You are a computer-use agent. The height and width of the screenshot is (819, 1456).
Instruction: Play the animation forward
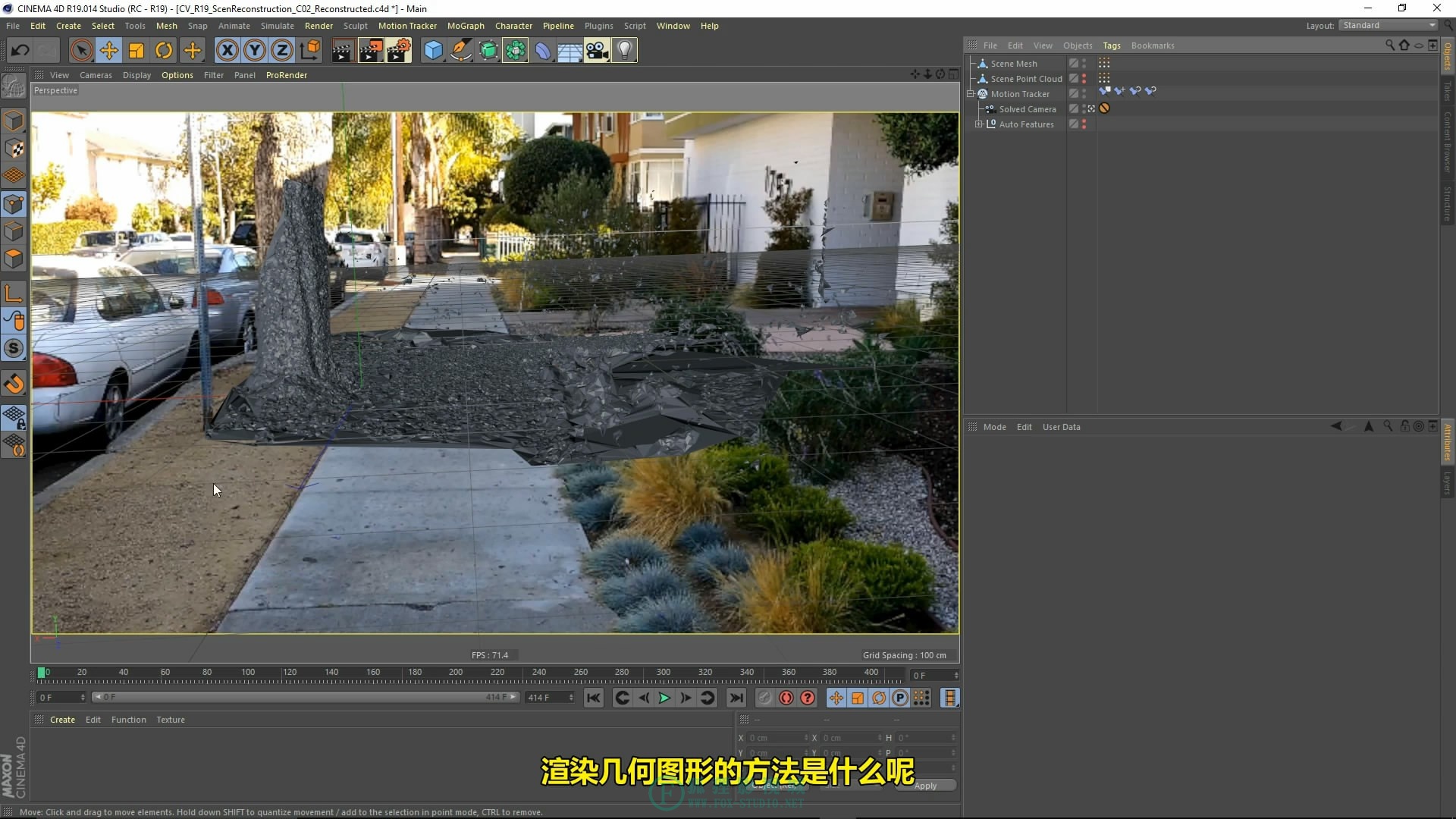point(664,698)
